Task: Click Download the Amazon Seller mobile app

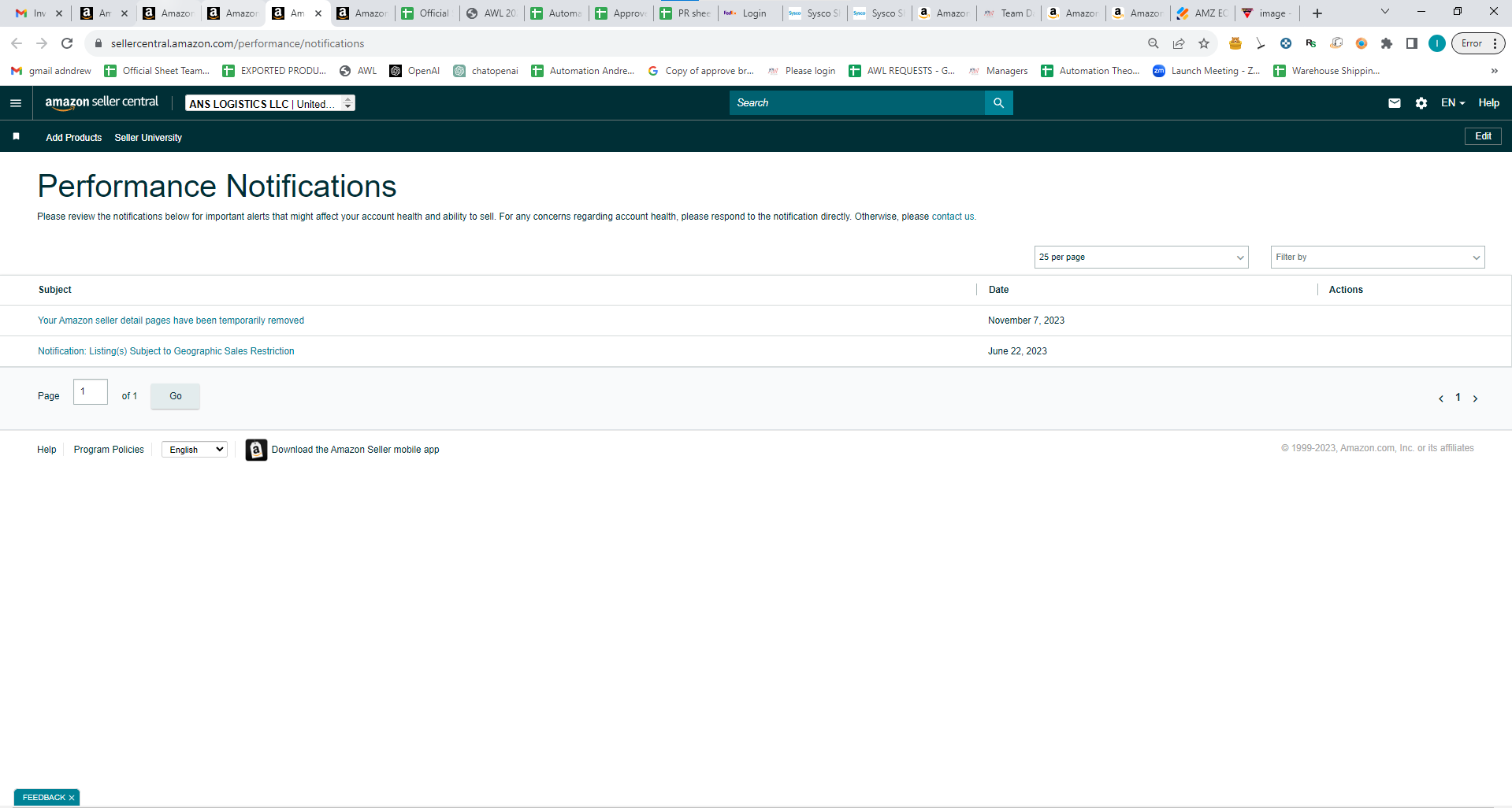Action: tap(355, 450)
